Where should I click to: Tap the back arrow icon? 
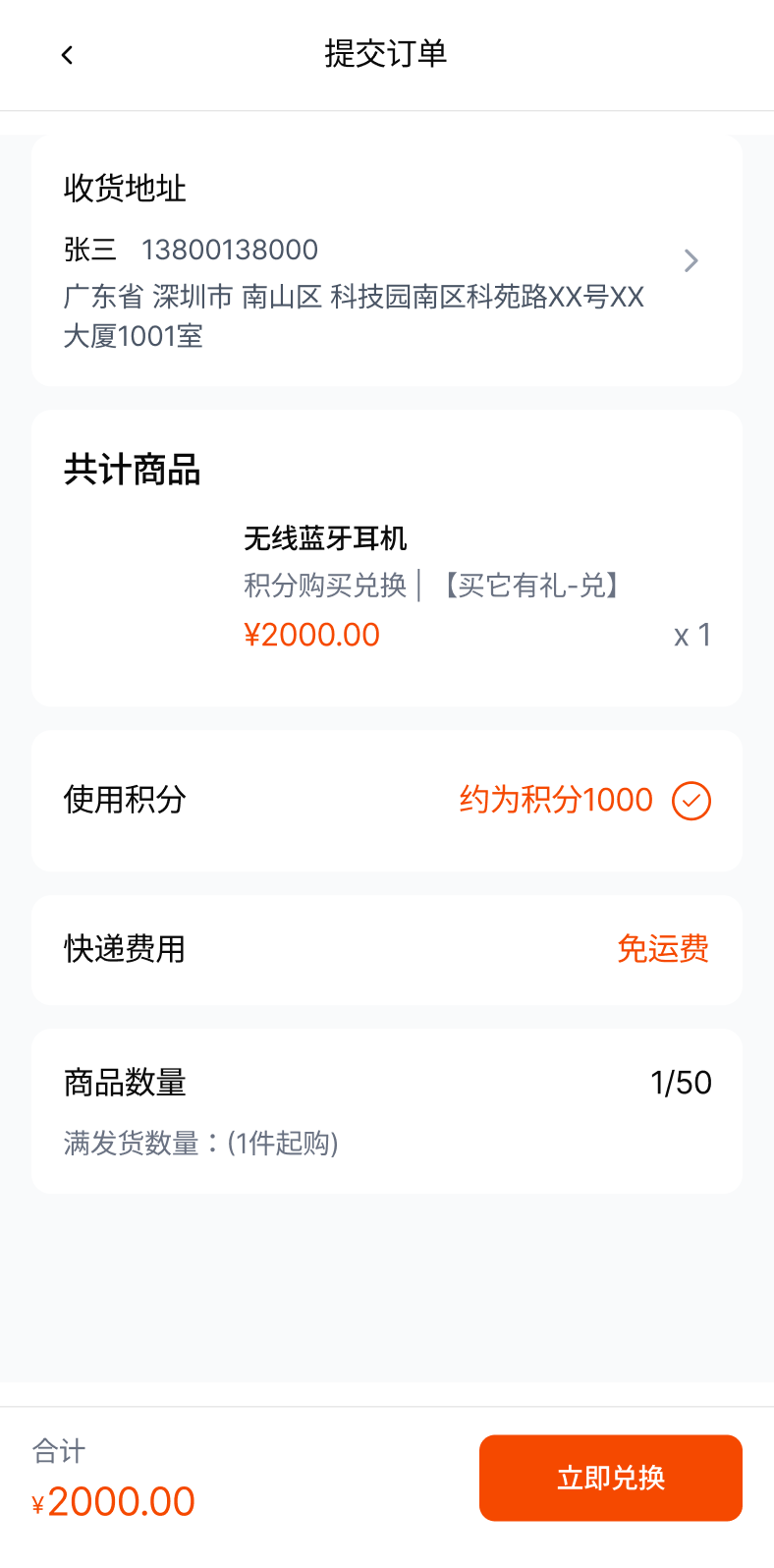click(67, 55)
